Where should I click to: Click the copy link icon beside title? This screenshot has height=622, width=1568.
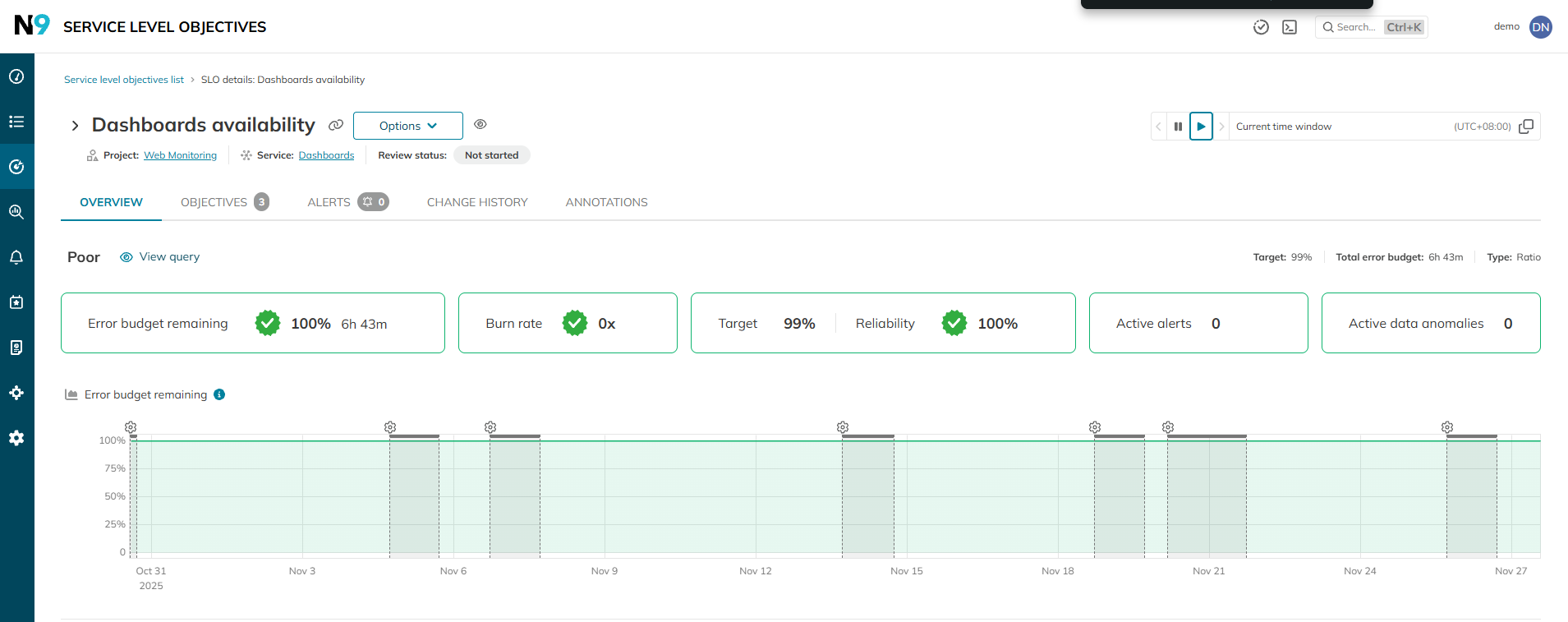coord(336,125)
